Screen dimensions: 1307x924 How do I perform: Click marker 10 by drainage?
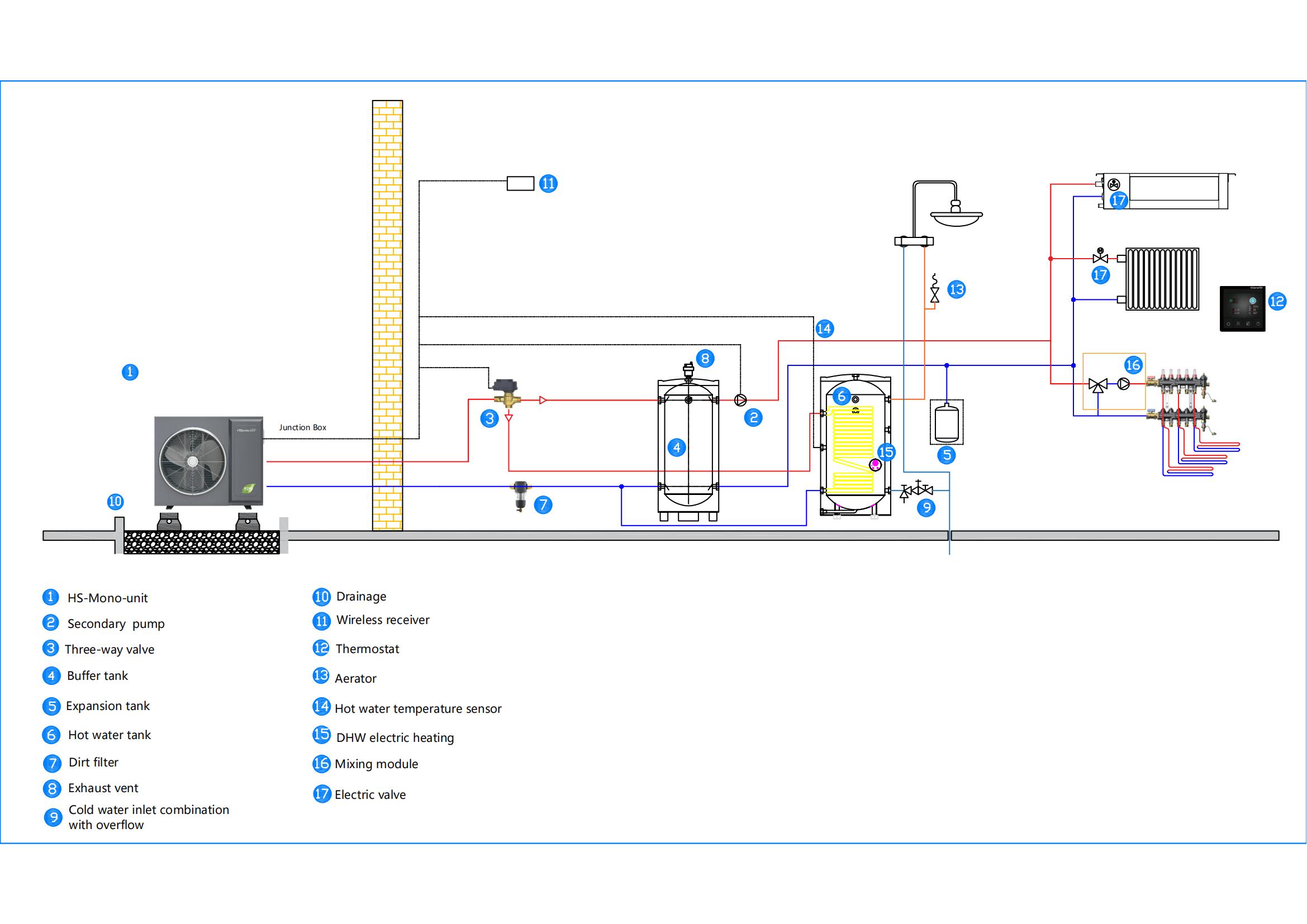[115, 501]
